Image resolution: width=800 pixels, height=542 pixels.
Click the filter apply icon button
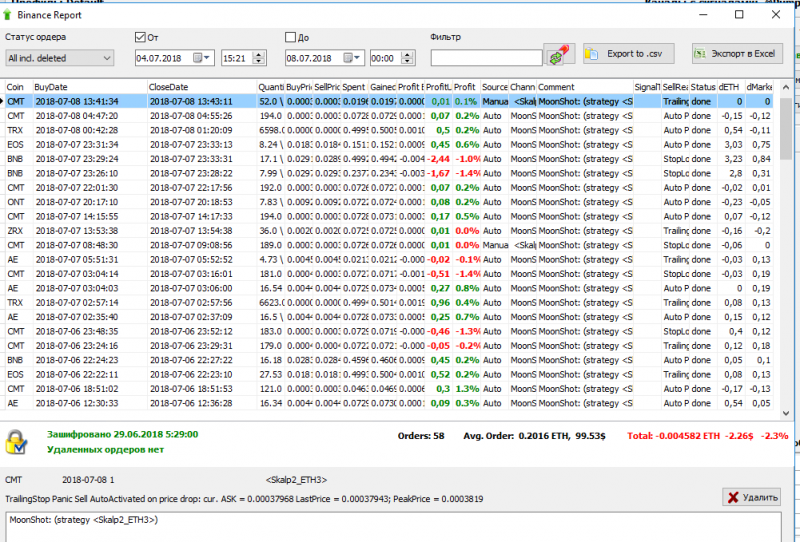click(x=559, y=54)
